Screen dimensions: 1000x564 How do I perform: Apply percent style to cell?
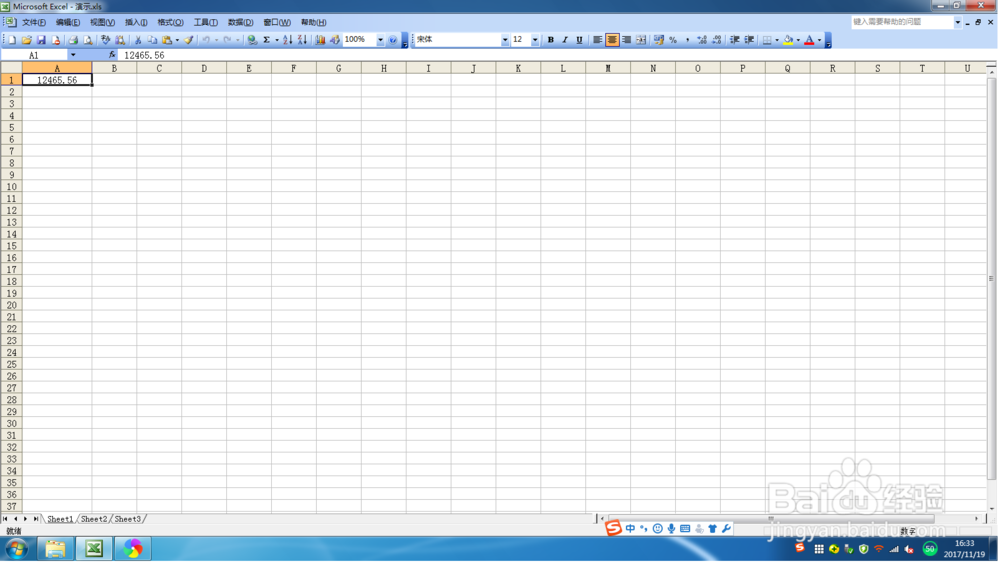pos(673,40)
